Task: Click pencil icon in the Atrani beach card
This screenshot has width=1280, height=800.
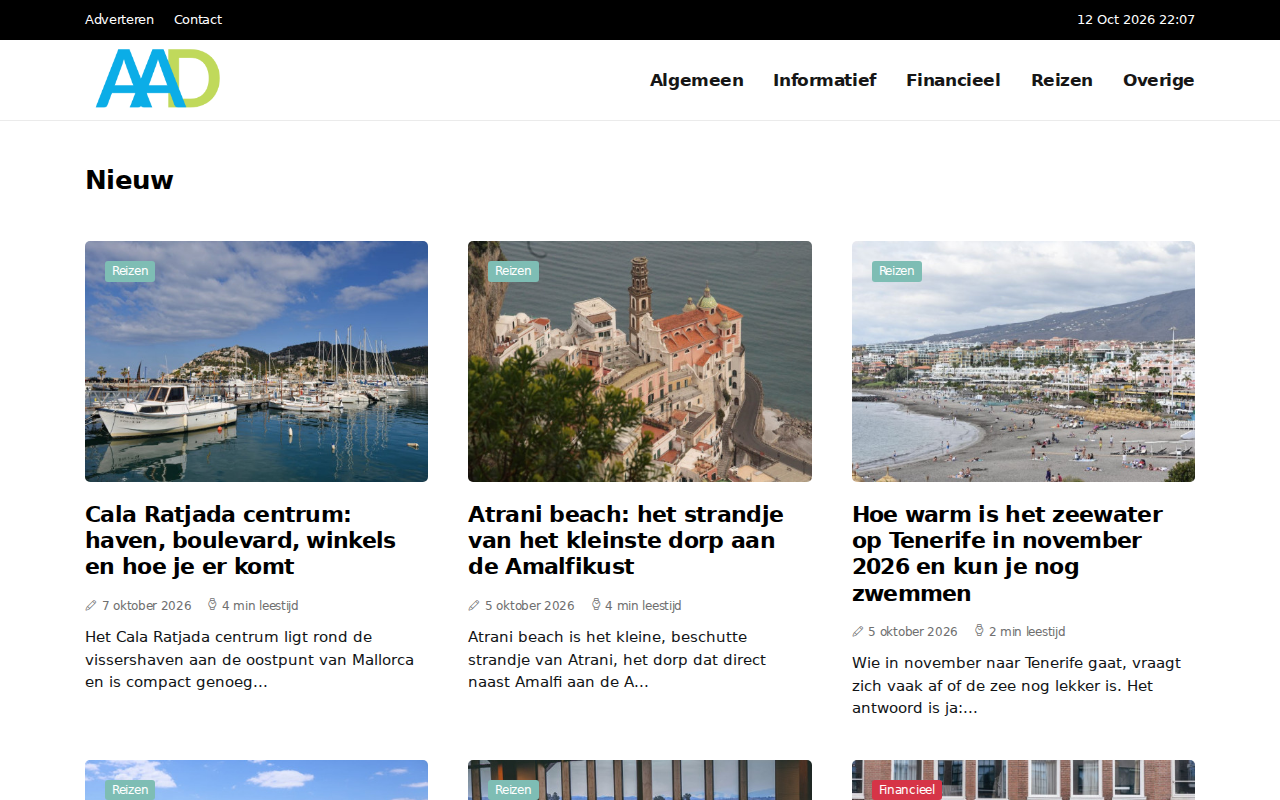Action: (x=474, y=605)
